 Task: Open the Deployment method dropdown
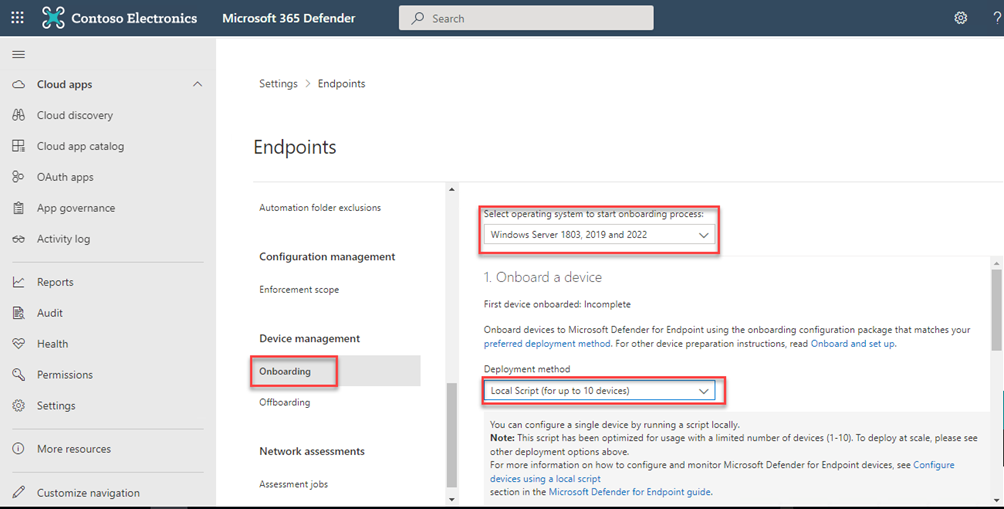[599, 391]
